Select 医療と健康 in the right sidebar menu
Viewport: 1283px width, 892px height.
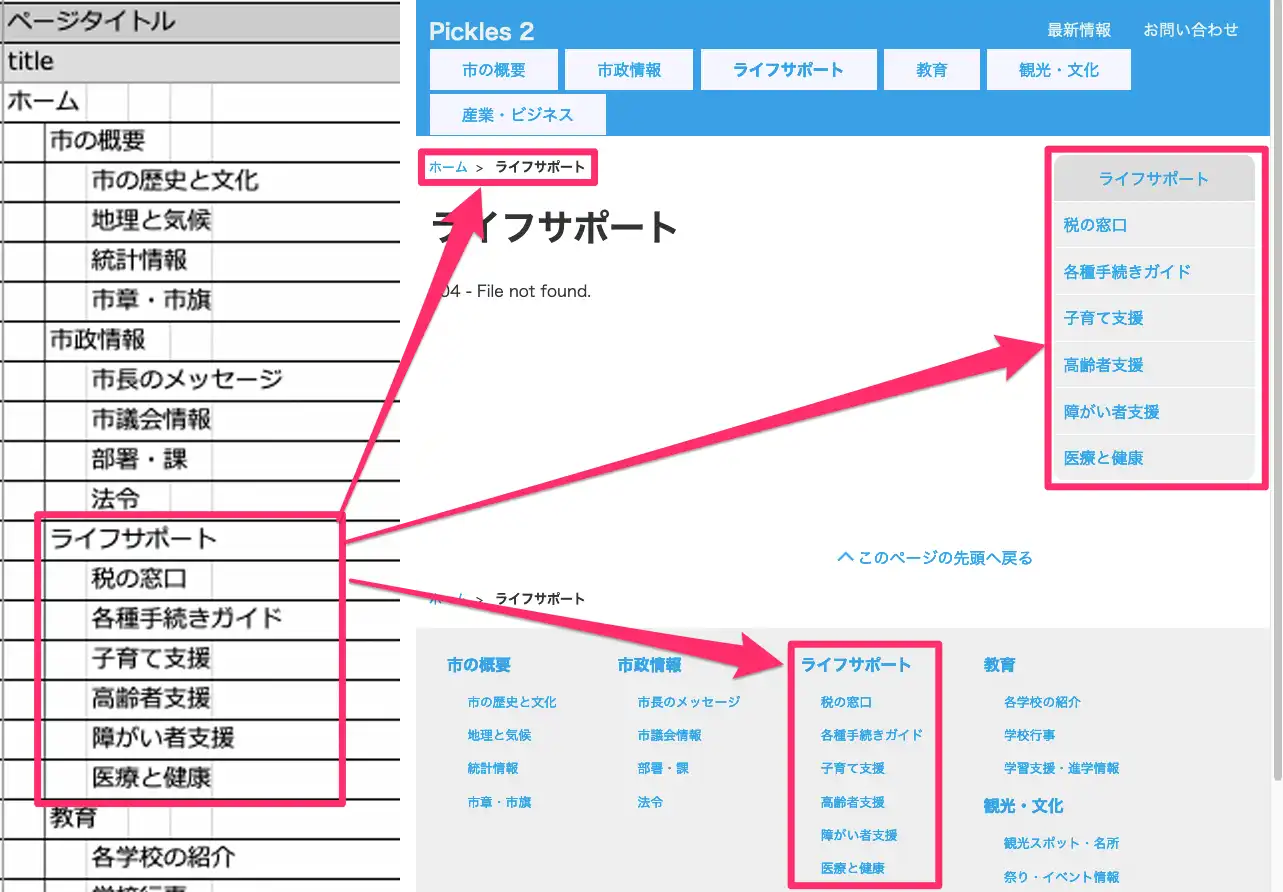click(1103, 458)
